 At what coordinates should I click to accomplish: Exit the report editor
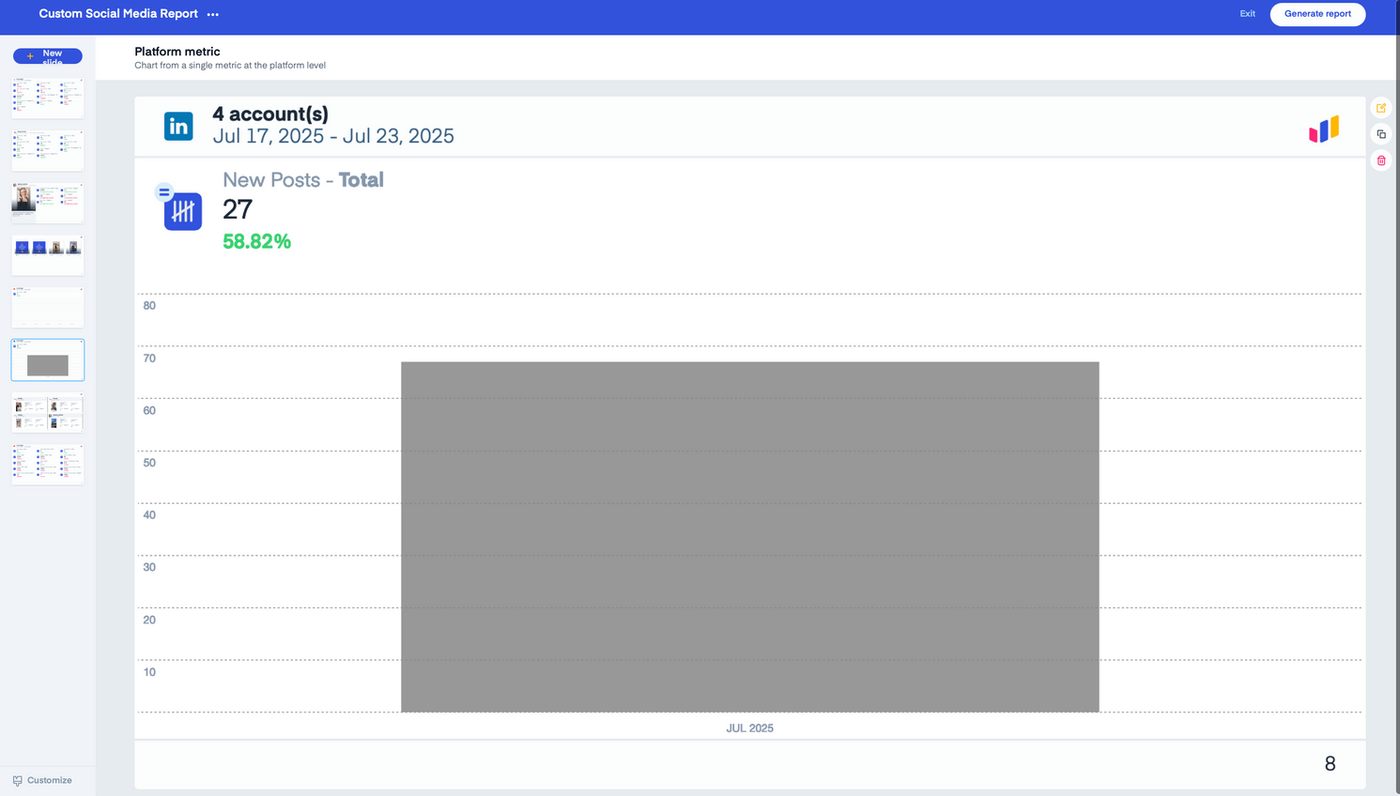tap(1247, 14)
